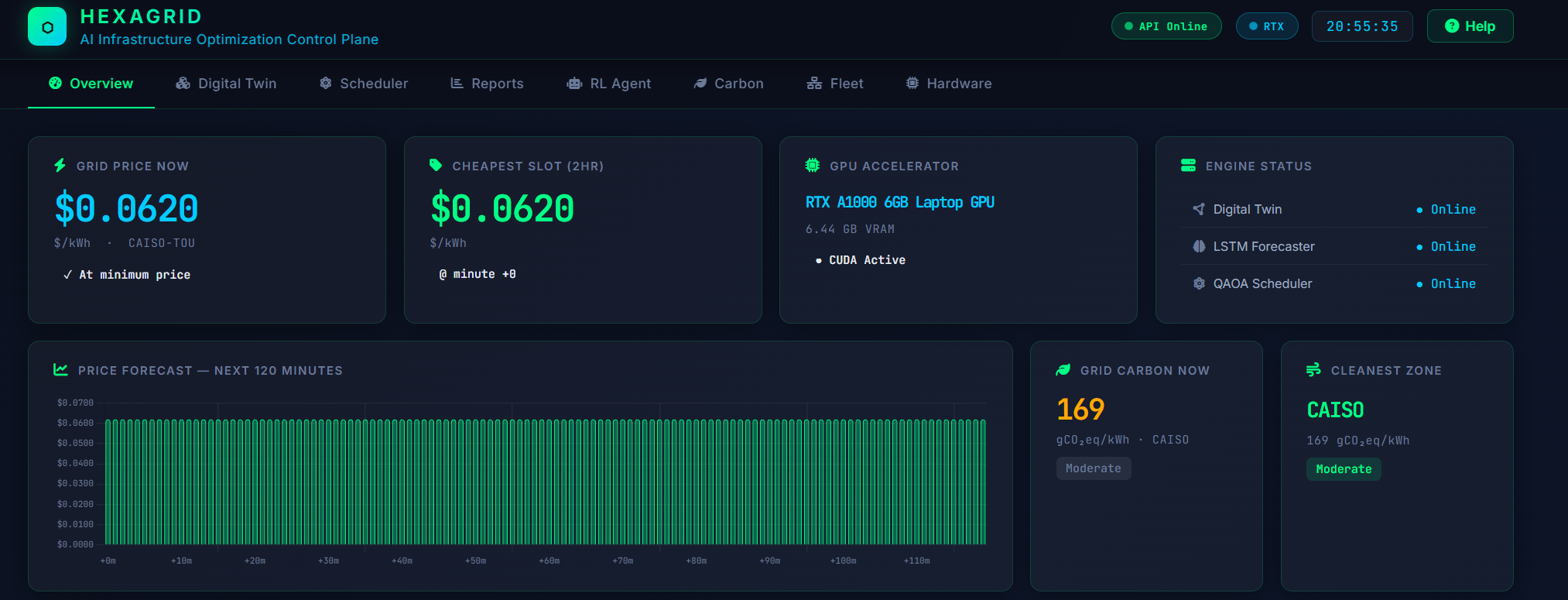Click the LSTM Forecaster brain icon
The width and height of the screenshot is (1568, 600).
(1199, 246)
